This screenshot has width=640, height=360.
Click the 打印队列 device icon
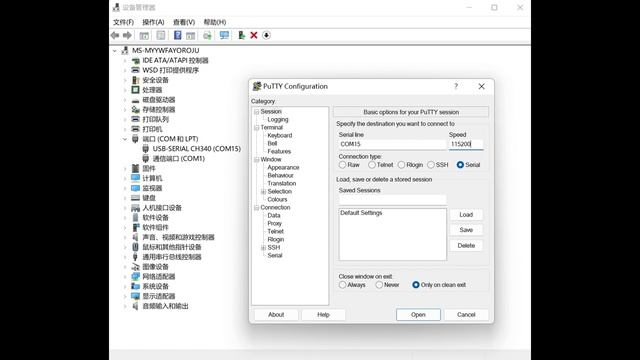[136, 119]
